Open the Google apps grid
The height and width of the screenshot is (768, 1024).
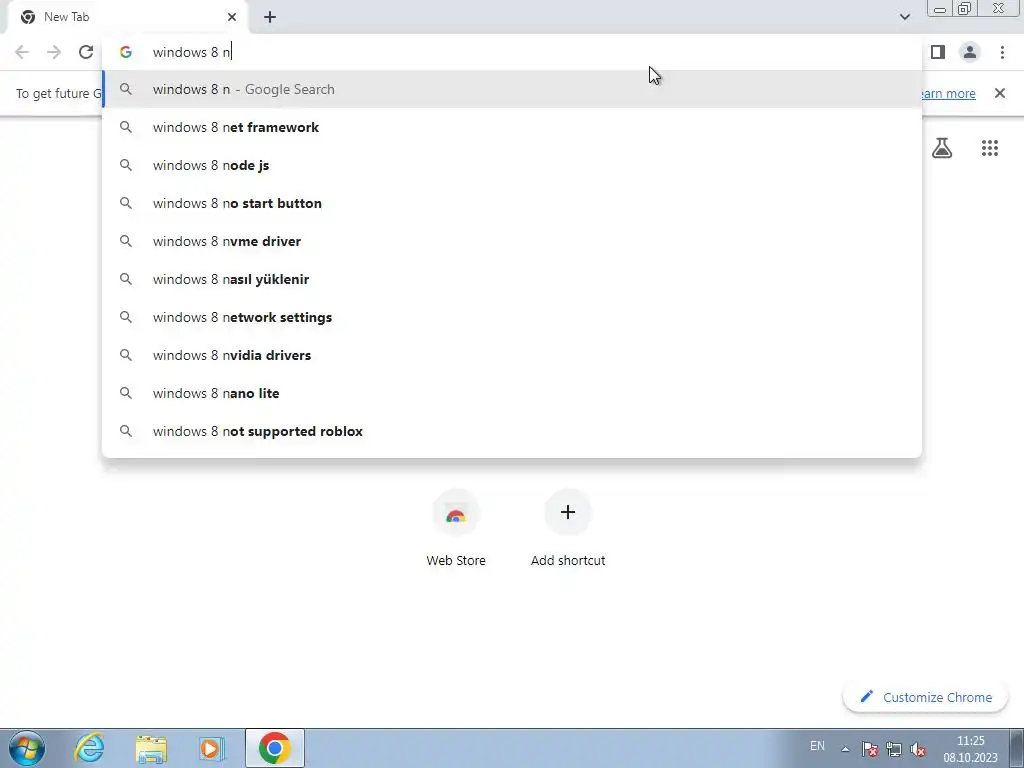click(990, 148)
